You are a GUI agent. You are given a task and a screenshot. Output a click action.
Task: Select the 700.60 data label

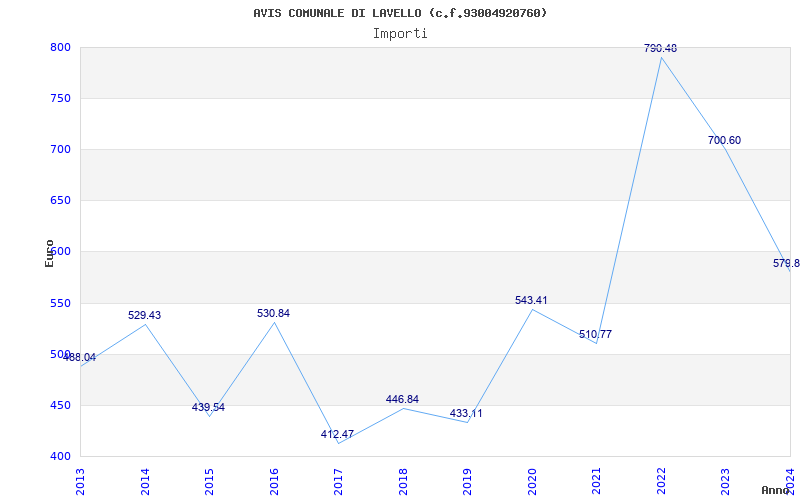pyautogui.click(x=724, y=140)
